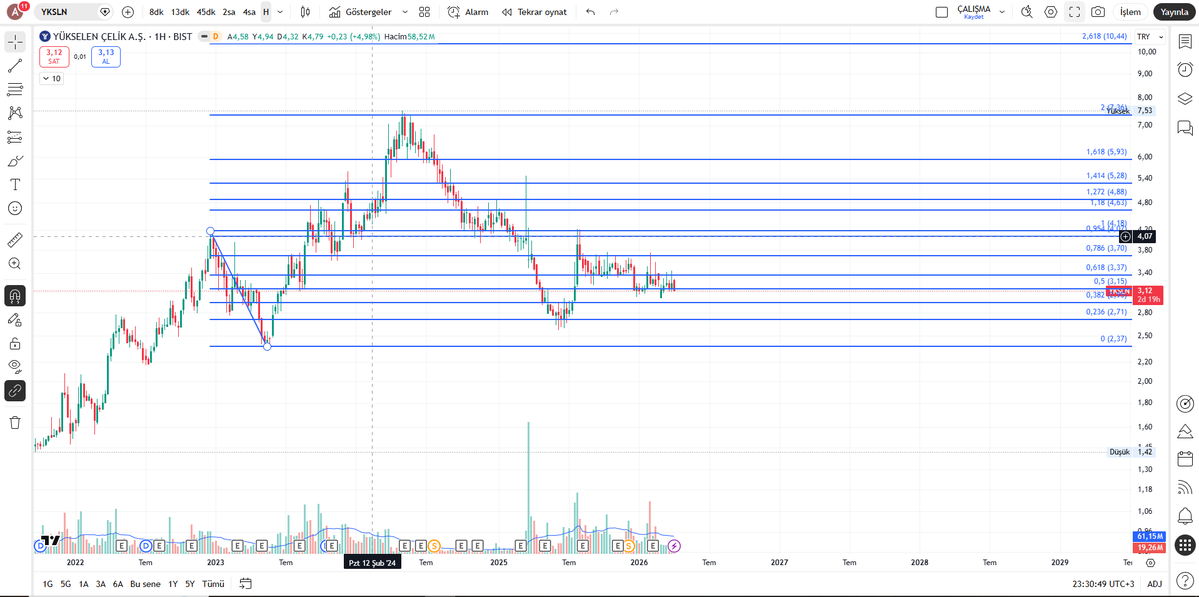This screenshot has width=1199, height=597.
Task: Add a symbol to compare with plus icon
Action: (128, 12)
